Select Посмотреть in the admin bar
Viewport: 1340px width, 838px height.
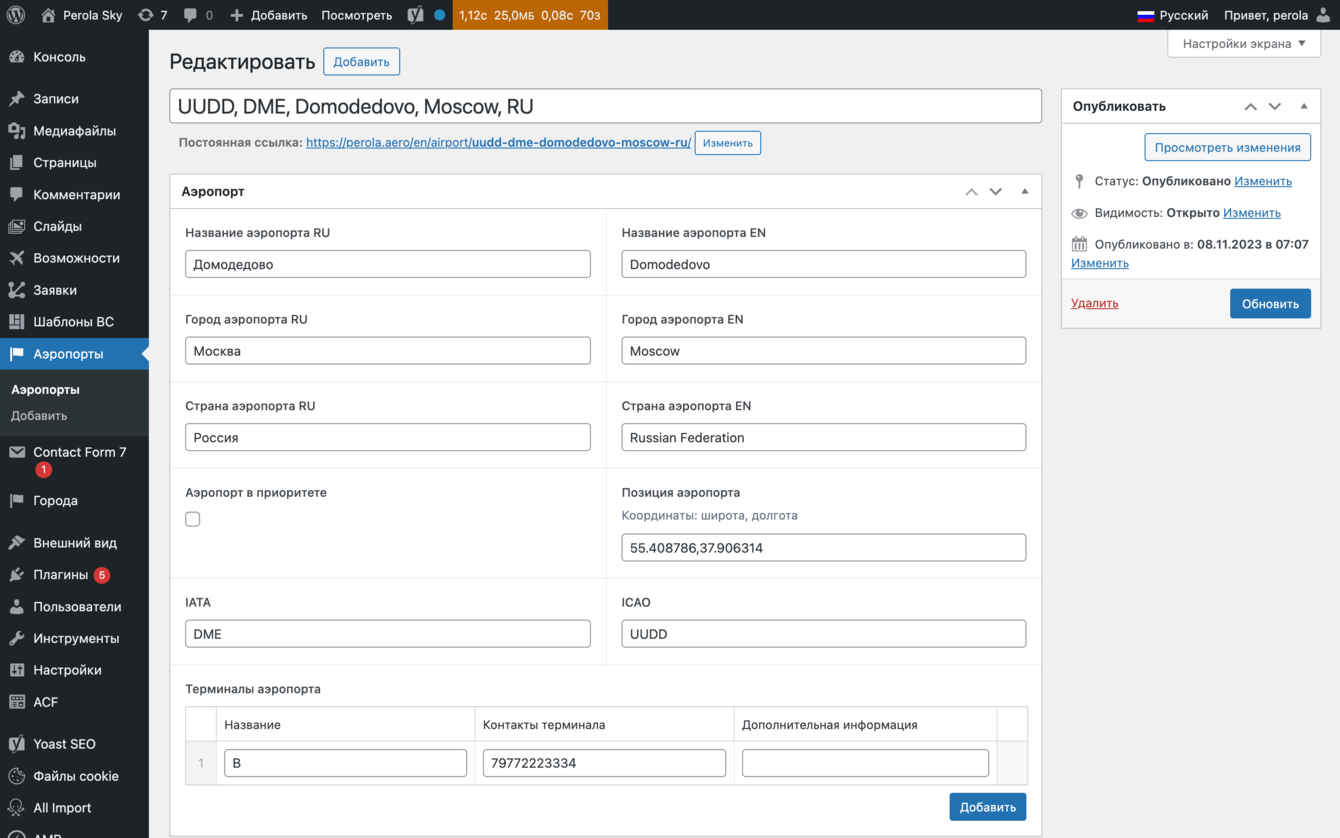pyautogui.click(x=356, y=15)
